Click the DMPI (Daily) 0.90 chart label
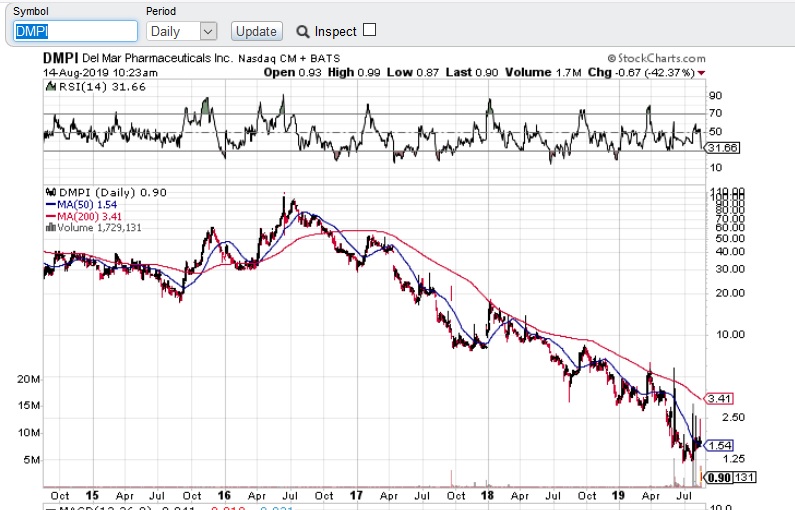795x510 pixels. tap(106, 193)
